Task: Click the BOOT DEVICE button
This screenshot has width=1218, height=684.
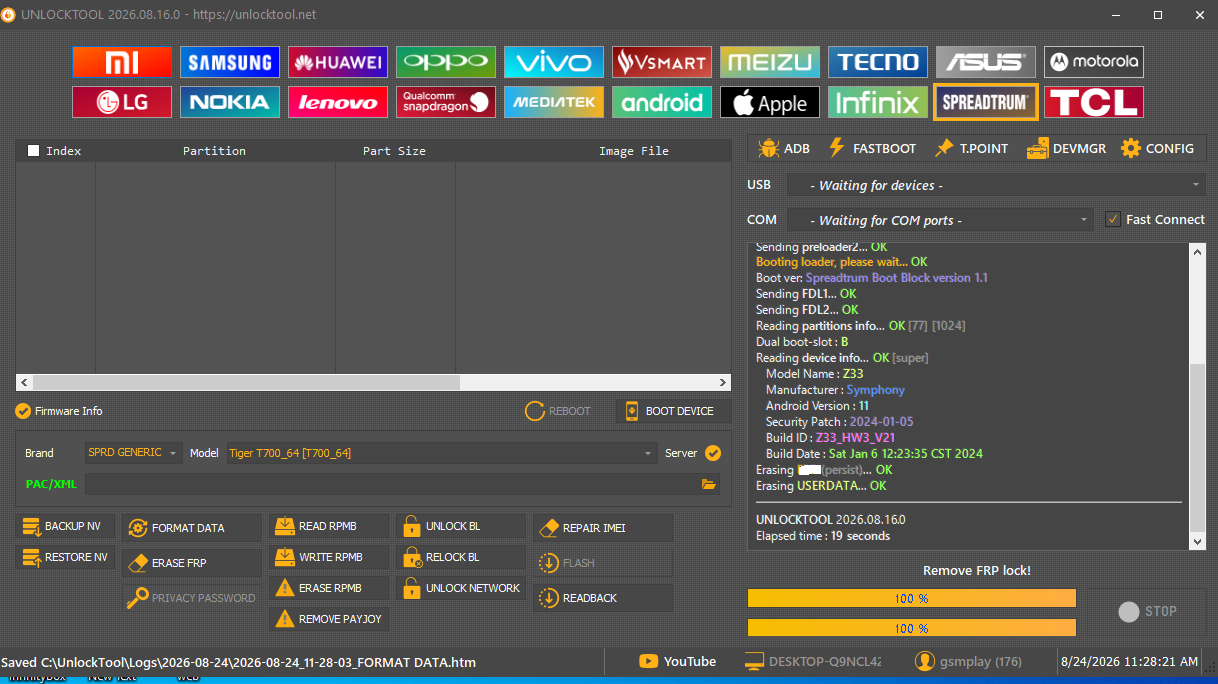Action: (x=673, y=411)
